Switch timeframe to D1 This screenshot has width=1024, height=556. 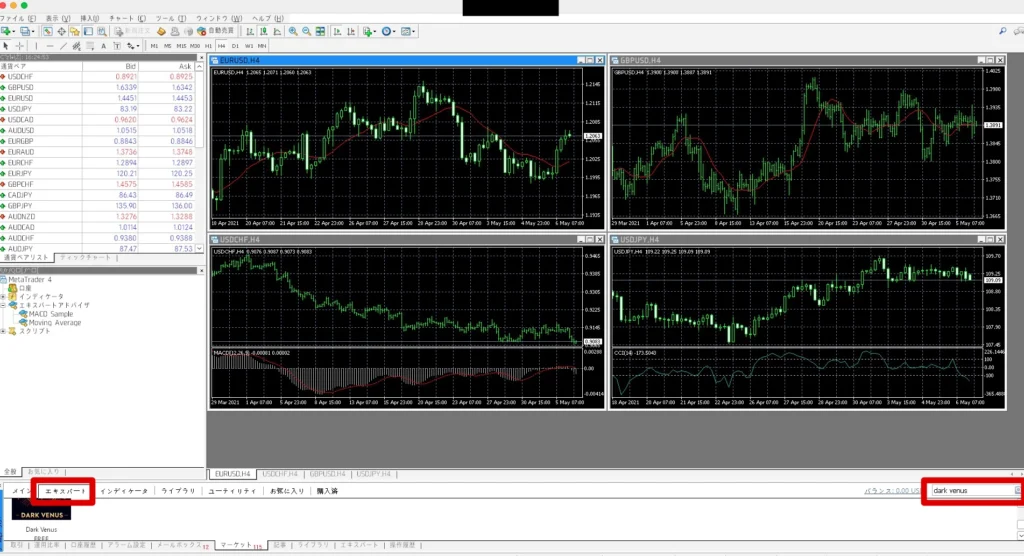click(x=235, y=46)
